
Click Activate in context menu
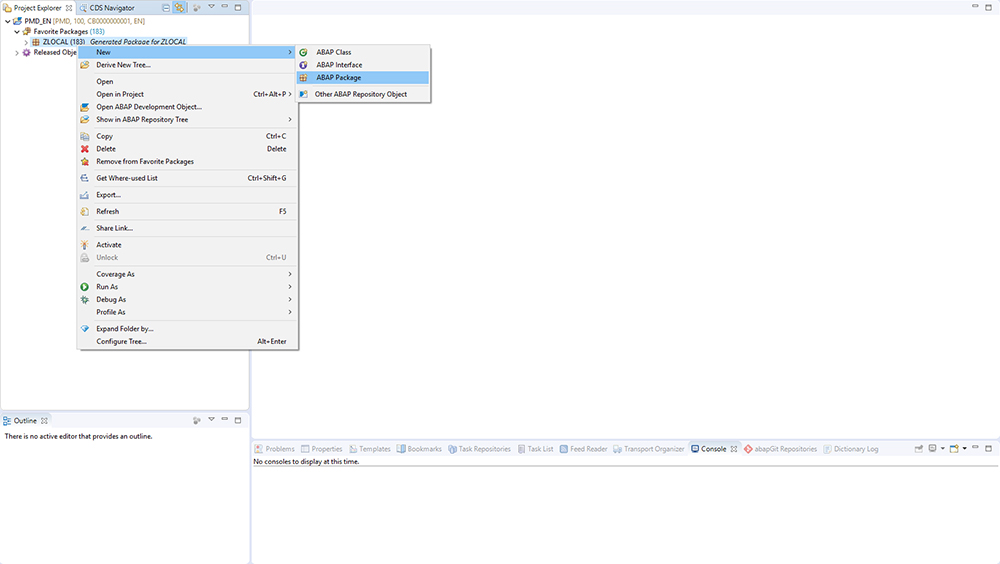click(187, 245)
